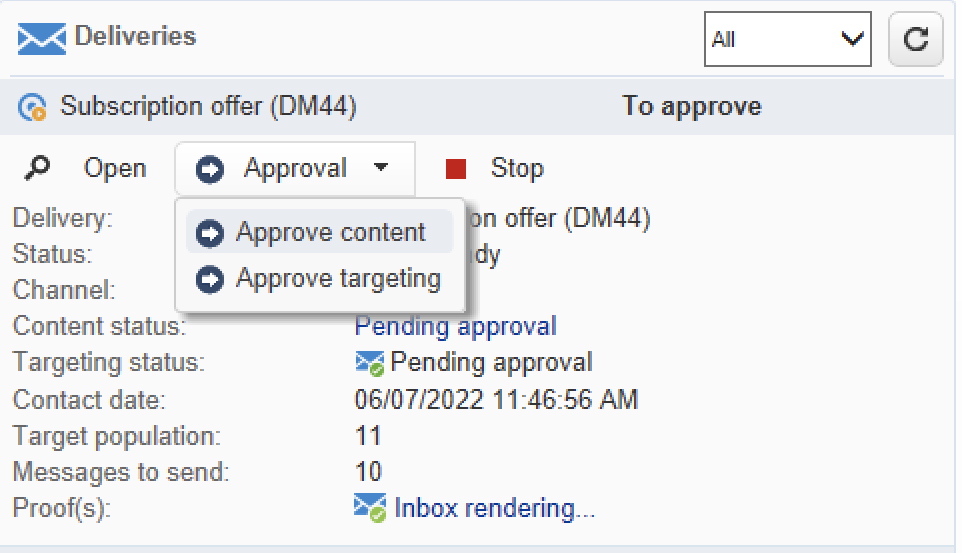
Task: Expand the Approval menu button
Action: coord(295,169)
